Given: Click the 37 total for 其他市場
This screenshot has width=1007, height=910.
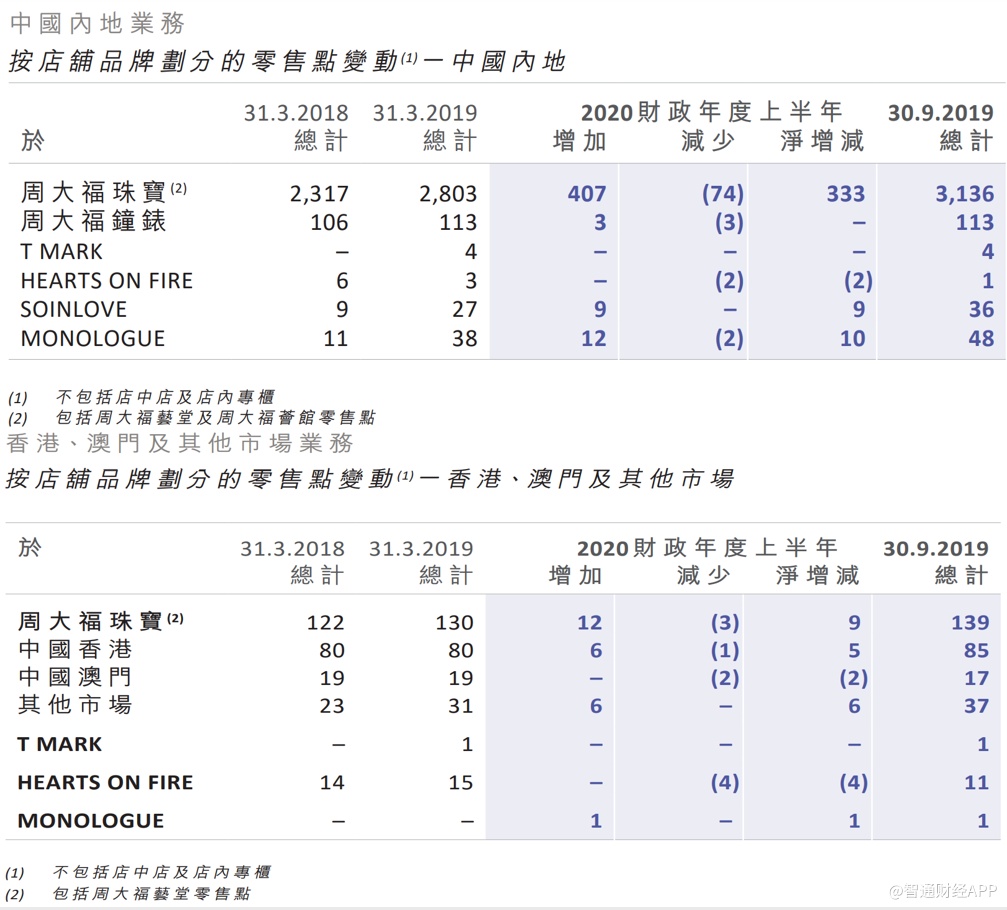Looking at the screenshot, I should pyautogui.click(x=976, y=706).
